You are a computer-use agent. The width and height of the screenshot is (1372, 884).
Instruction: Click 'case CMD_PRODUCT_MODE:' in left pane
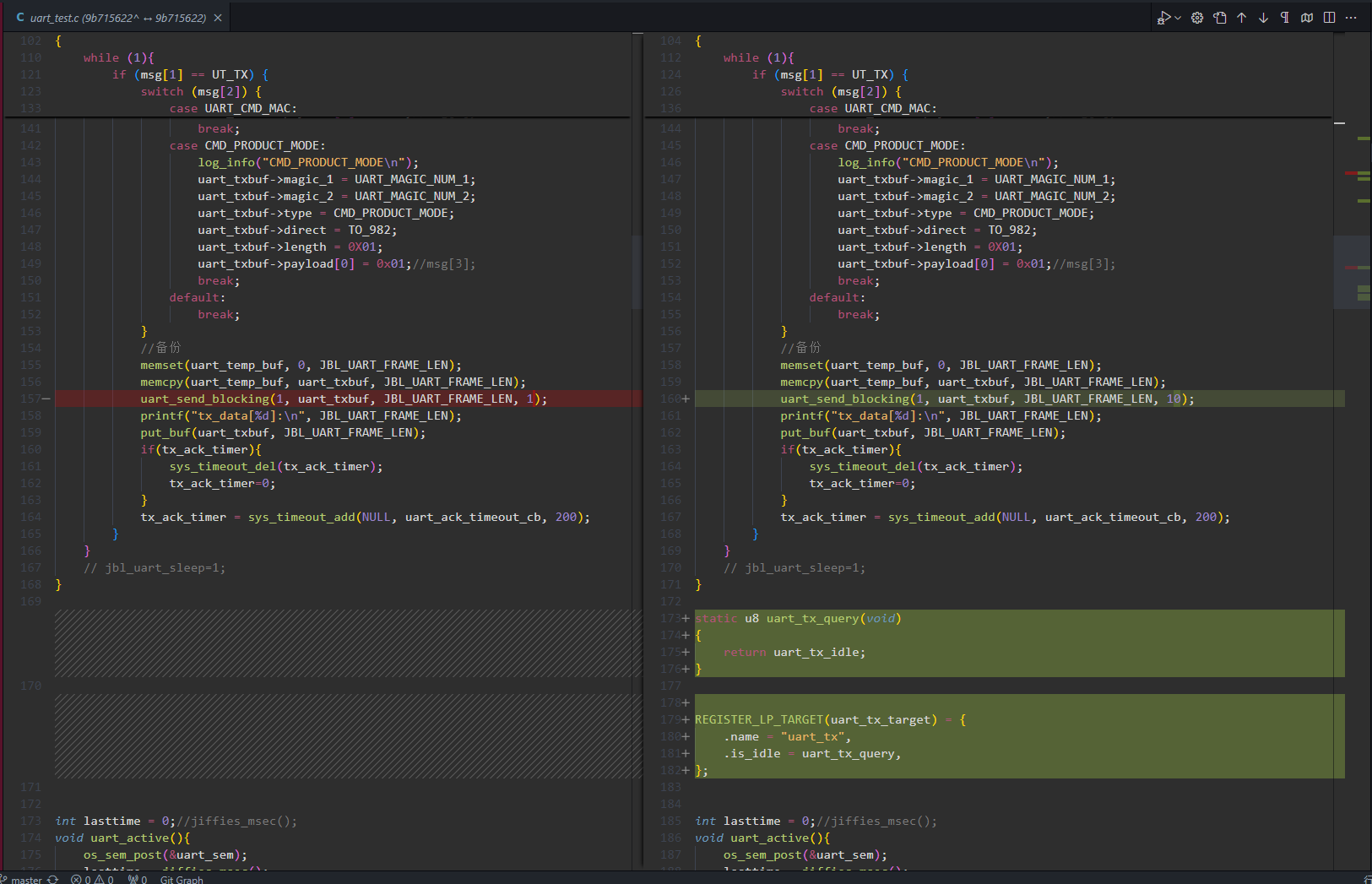pos(247,145)
